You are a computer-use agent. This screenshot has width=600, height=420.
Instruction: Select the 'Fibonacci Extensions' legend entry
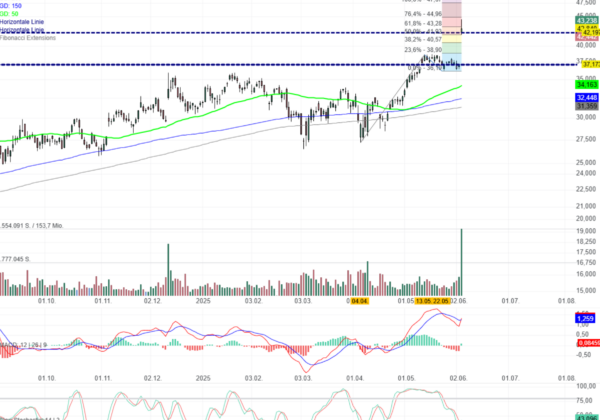coord(28,38)
